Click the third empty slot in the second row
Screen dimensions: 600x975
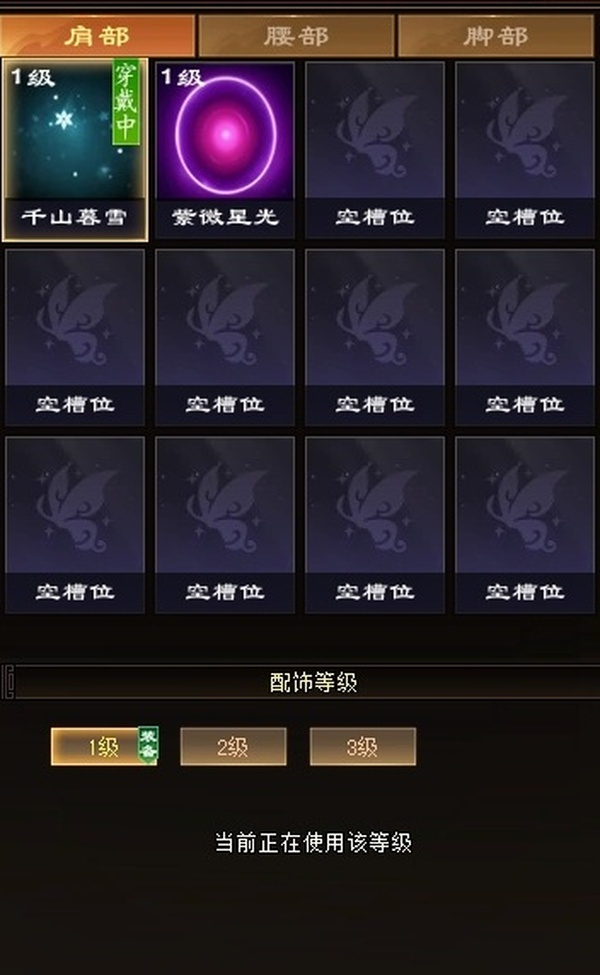point(375,338)
